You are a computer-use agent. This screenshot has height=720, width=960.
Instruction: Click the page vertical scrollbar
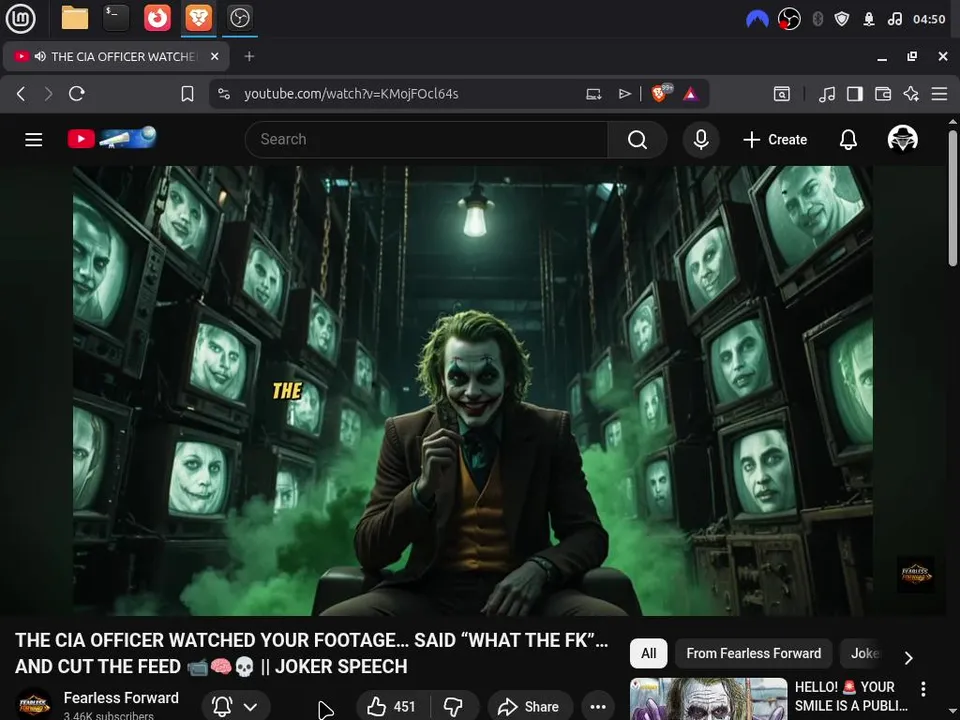click(x=952, y=198)
